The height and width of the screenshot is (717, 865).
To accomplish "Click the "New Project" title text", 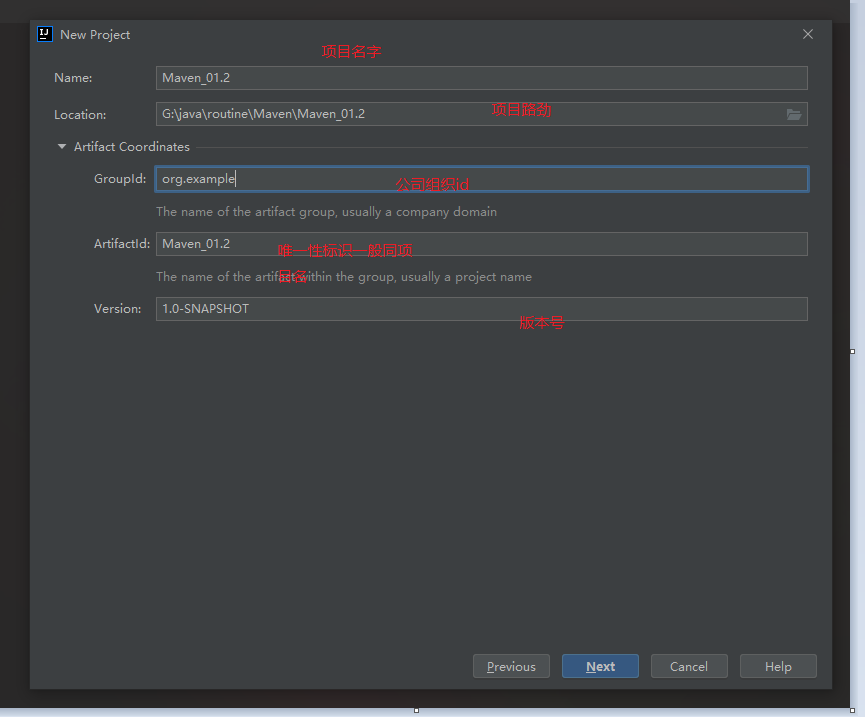I will [x=95, y=35].
